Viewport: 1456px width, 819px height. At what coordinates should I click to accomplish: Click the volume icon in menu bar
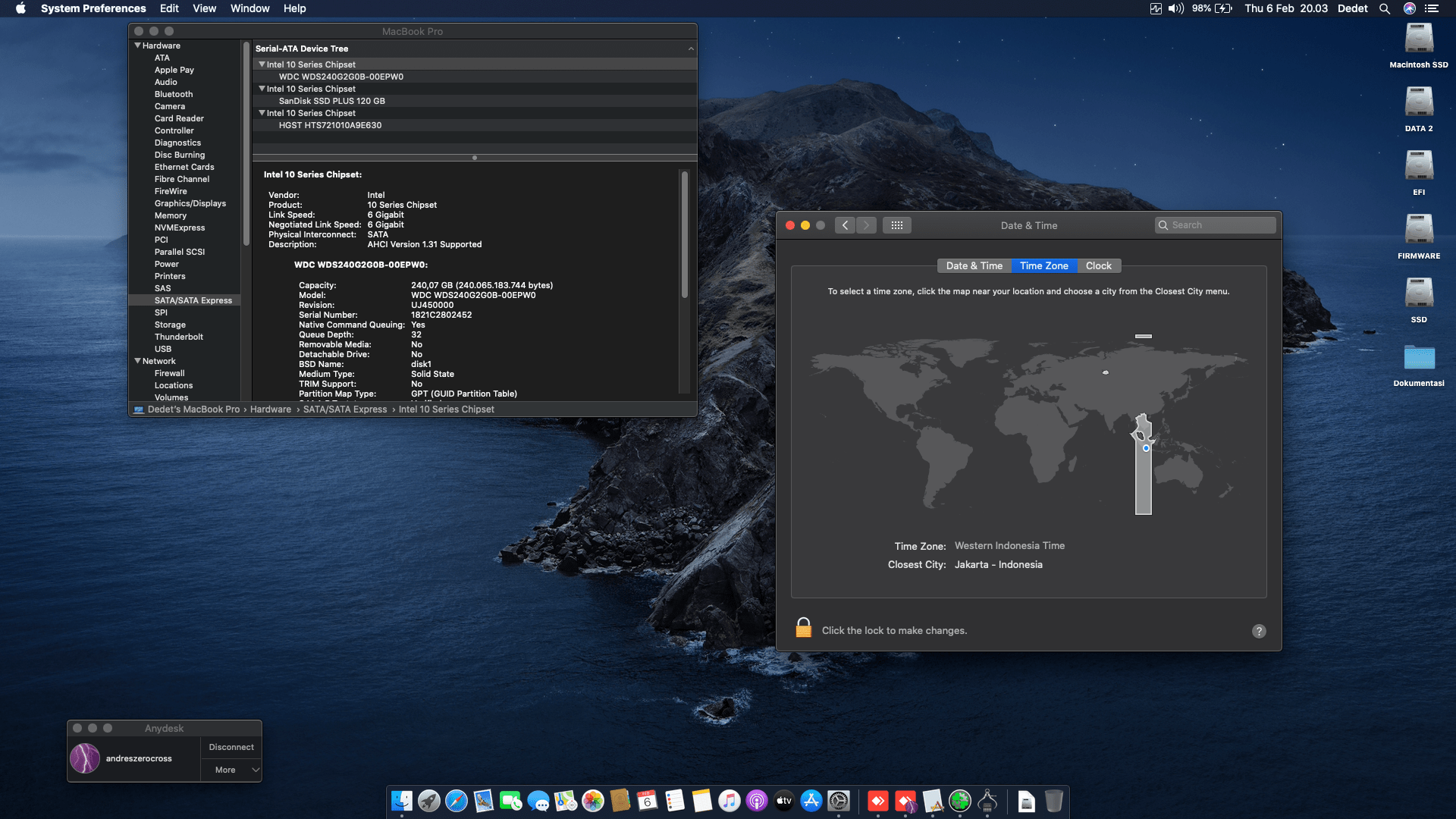[1176, 8]
